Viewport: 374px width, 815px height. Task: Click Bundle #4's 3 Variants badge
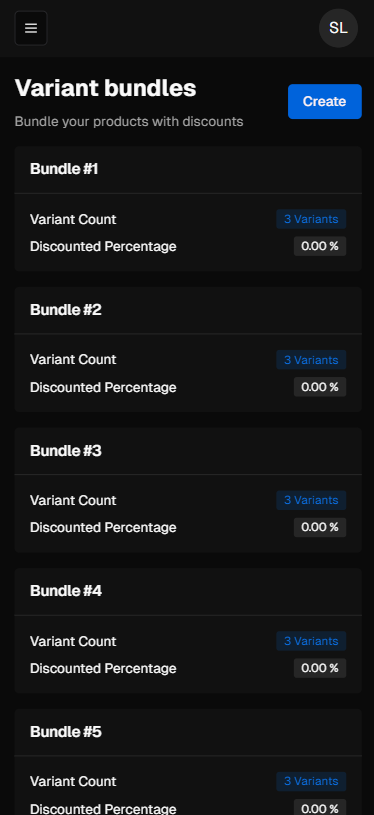pyautogui.click(x=311, y=641)
